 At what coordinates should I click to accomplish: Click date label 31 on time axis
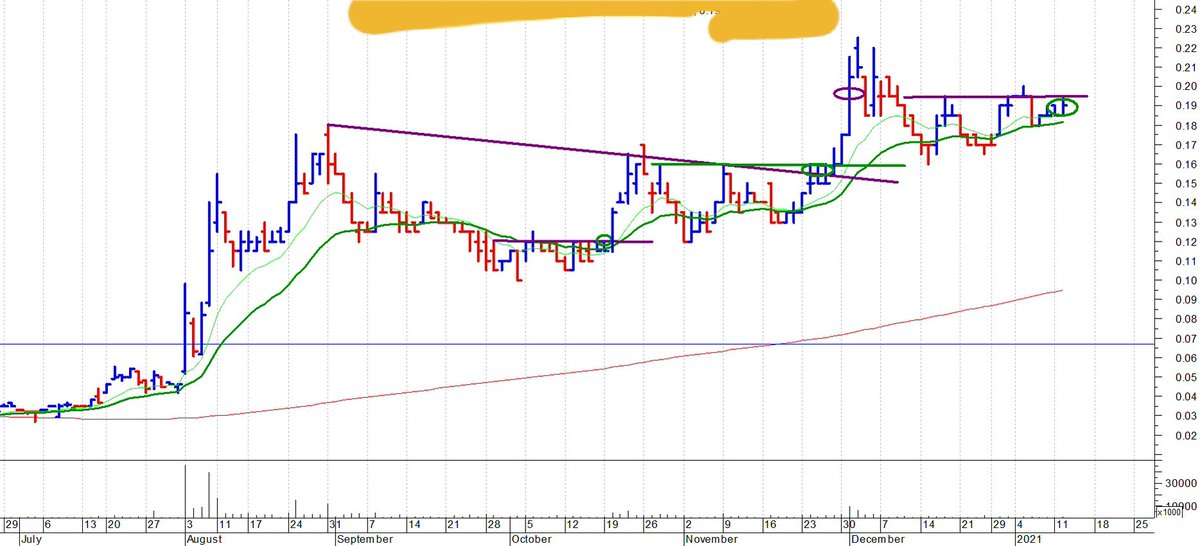pyautogui.click(x=337, y=524)
